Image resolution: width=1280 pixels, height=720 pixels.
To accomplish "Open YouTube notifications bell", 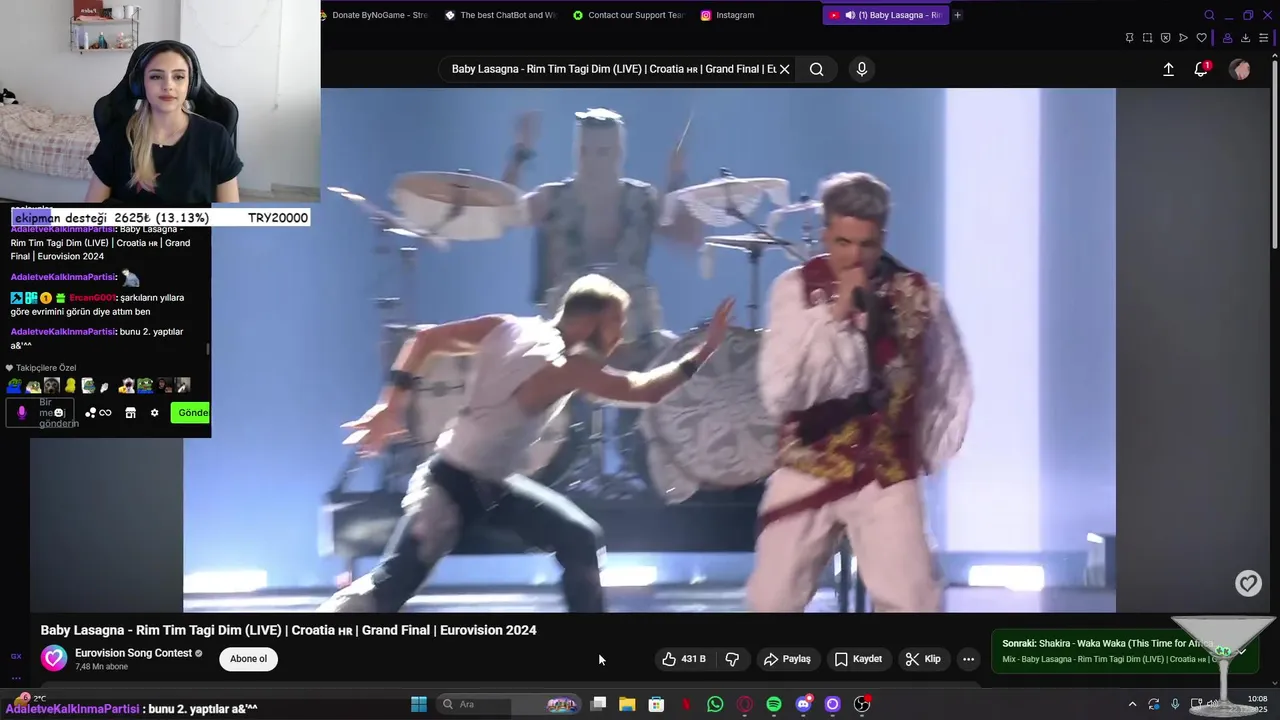I will coord(1201,69).
